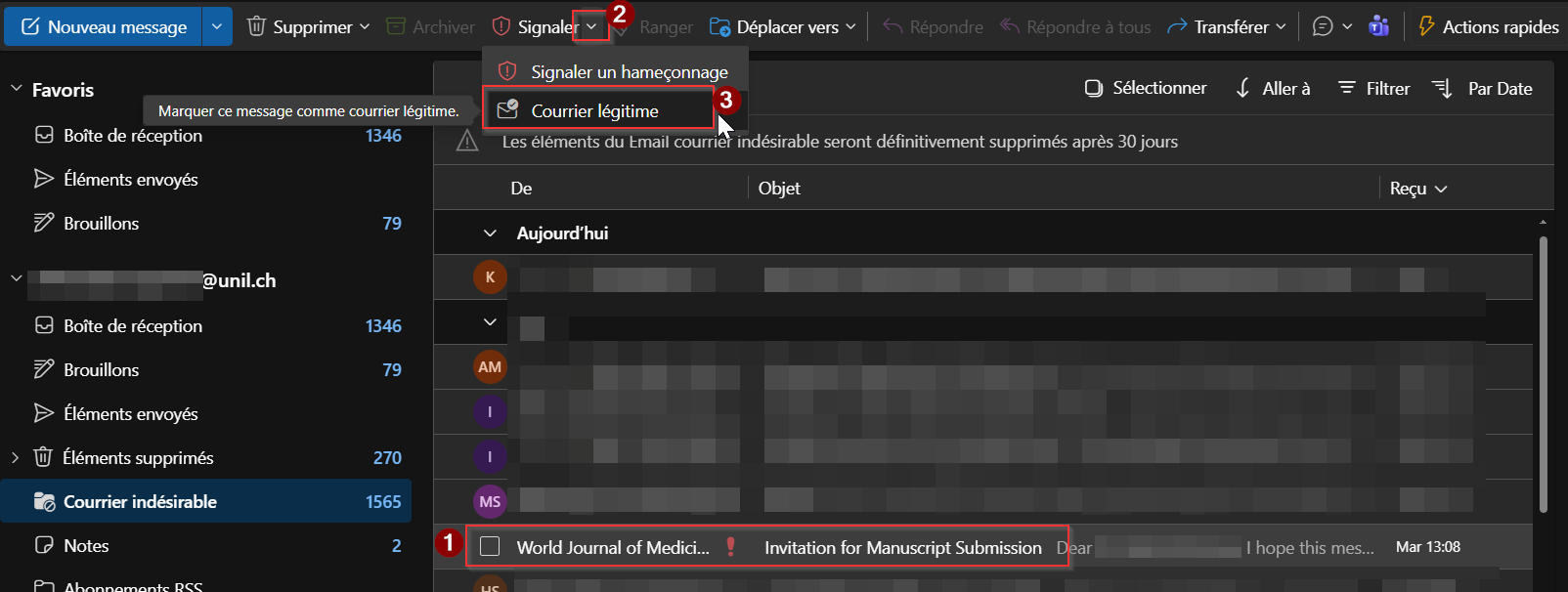Click the message list vertical scrollbar

click(x=1544, y=371)
